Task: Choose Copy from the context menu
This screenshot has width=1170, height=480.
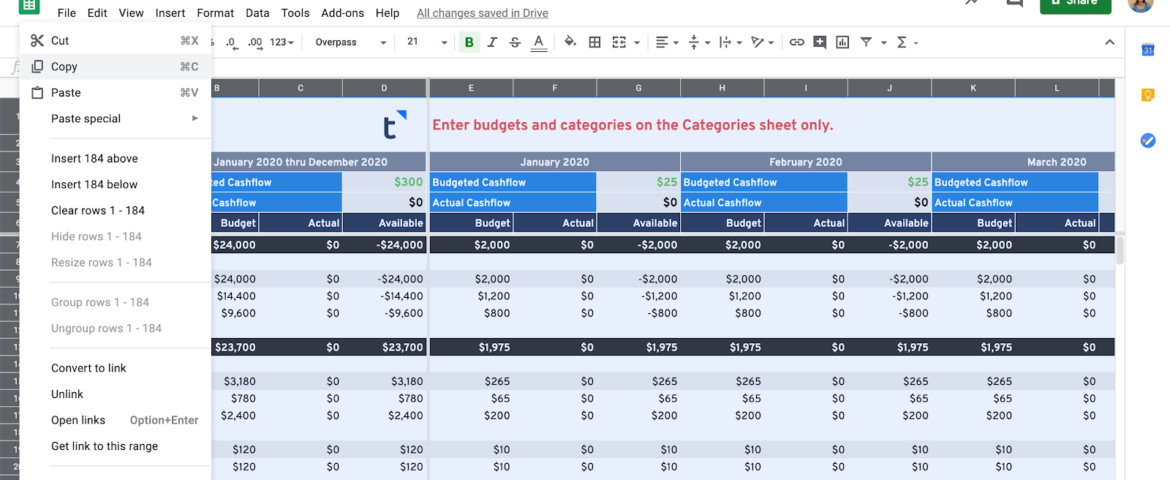Action: 116,66
